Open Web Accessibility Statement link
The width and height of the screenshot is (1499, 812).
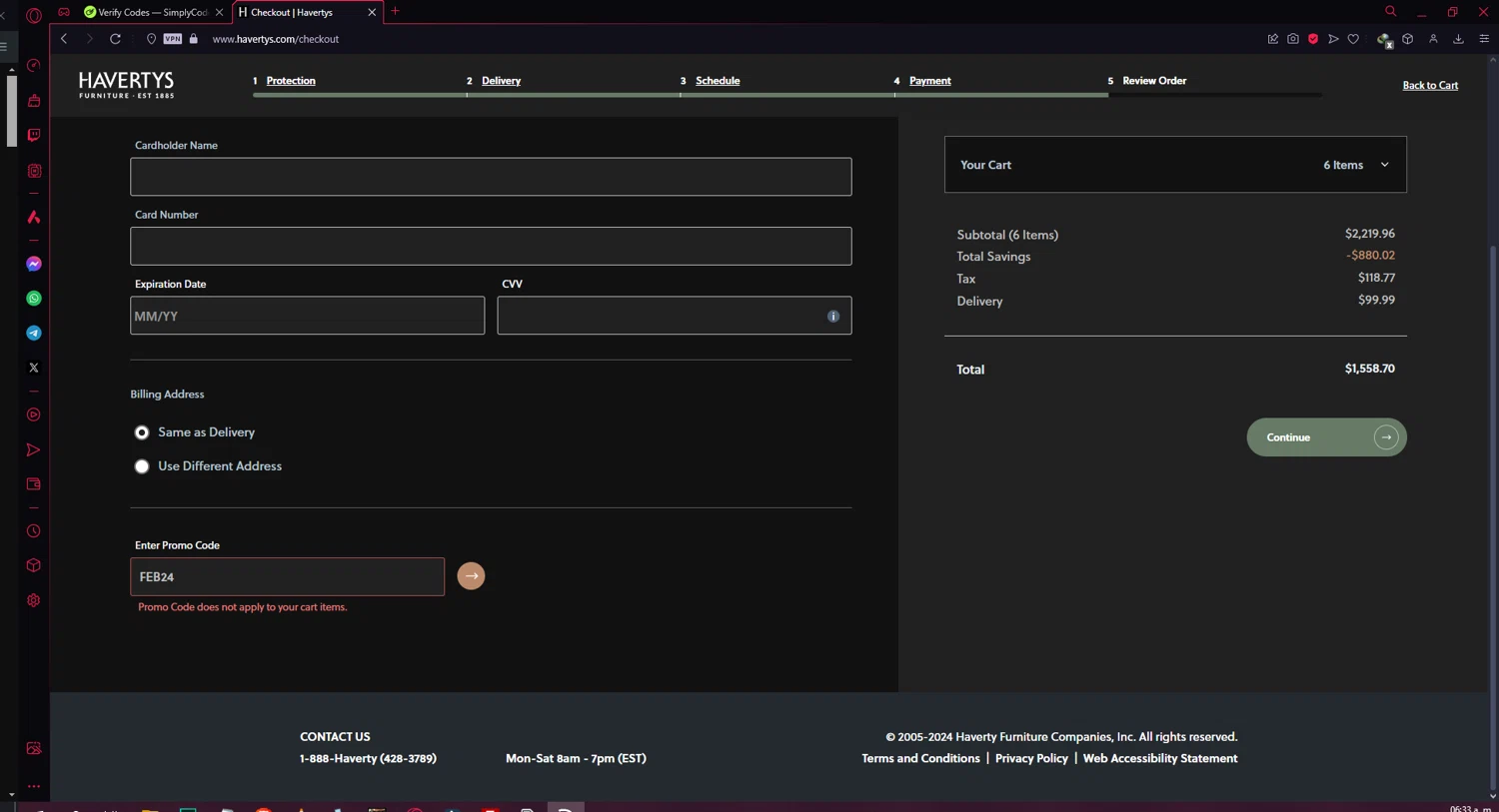tap(1160, 759)
